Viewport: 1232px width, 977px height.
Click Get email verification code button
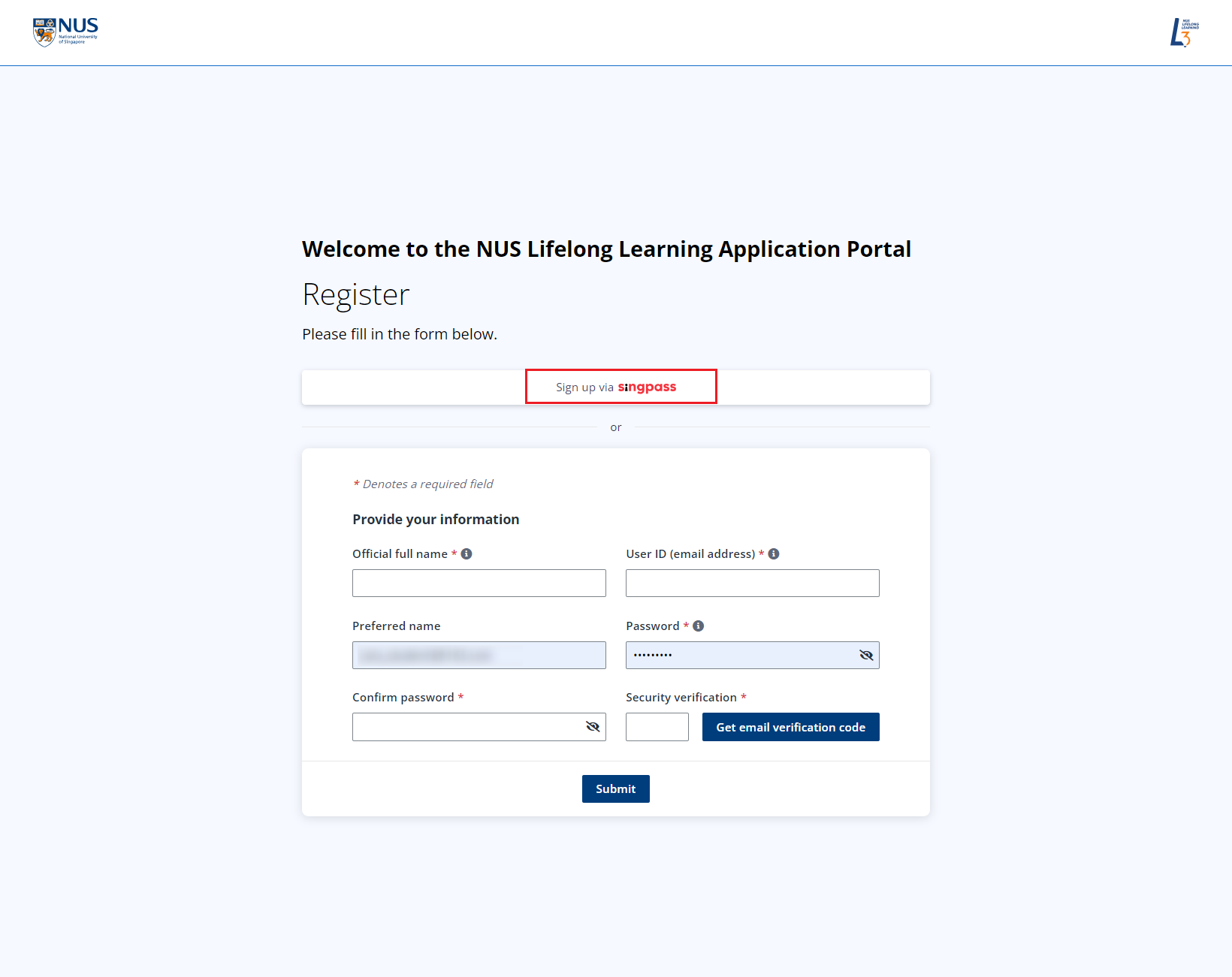coord(790,727)
